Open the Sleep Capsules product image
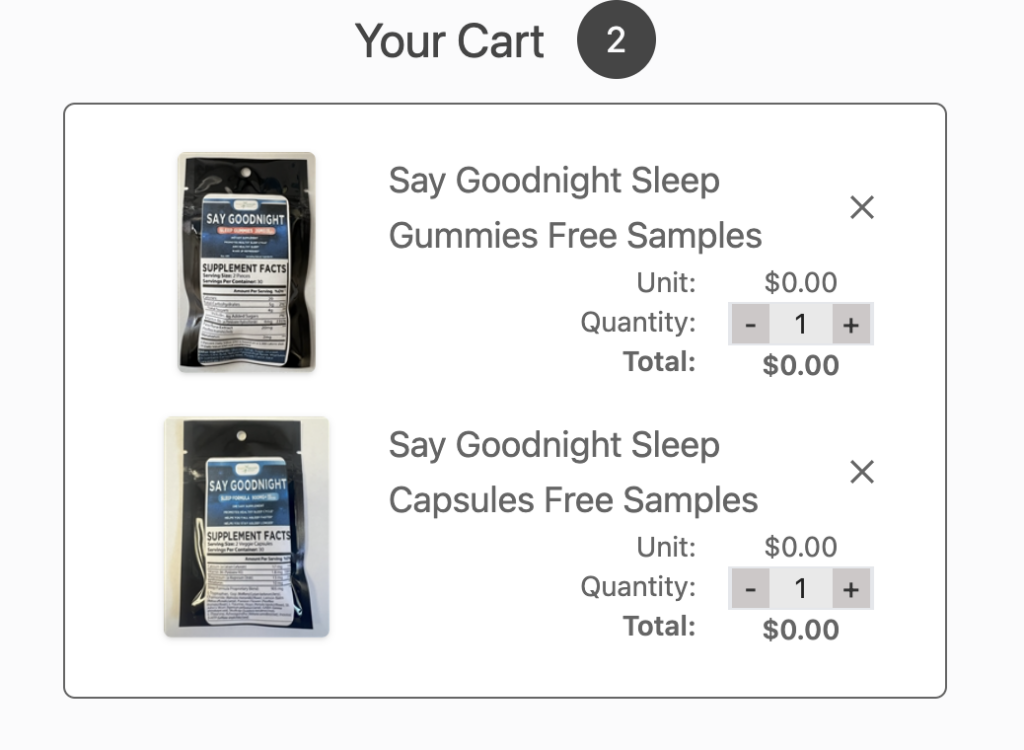 coord(247,527)
